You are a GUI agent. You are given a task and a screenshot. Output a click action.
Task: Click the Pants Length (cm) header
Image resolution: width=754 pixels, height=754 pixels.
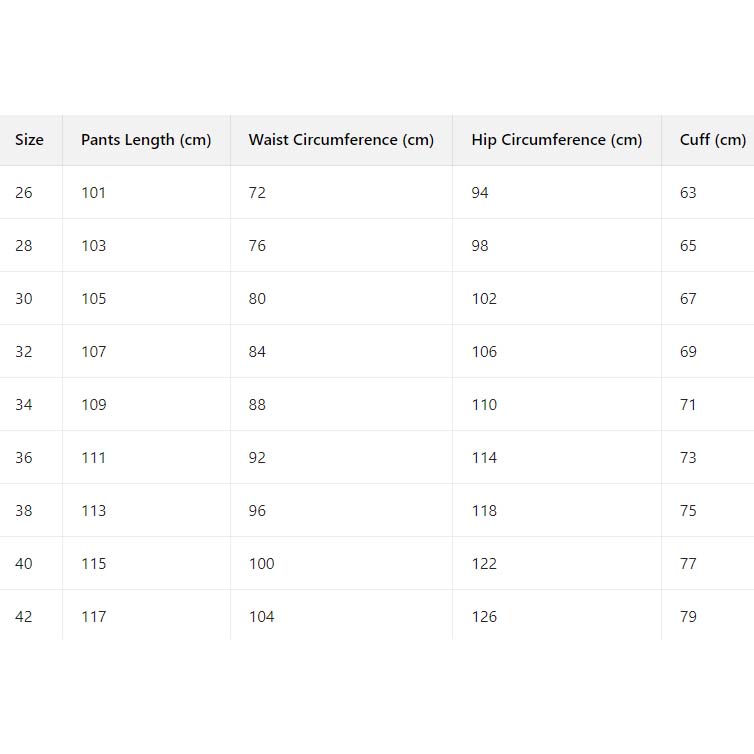pos(146,140)
